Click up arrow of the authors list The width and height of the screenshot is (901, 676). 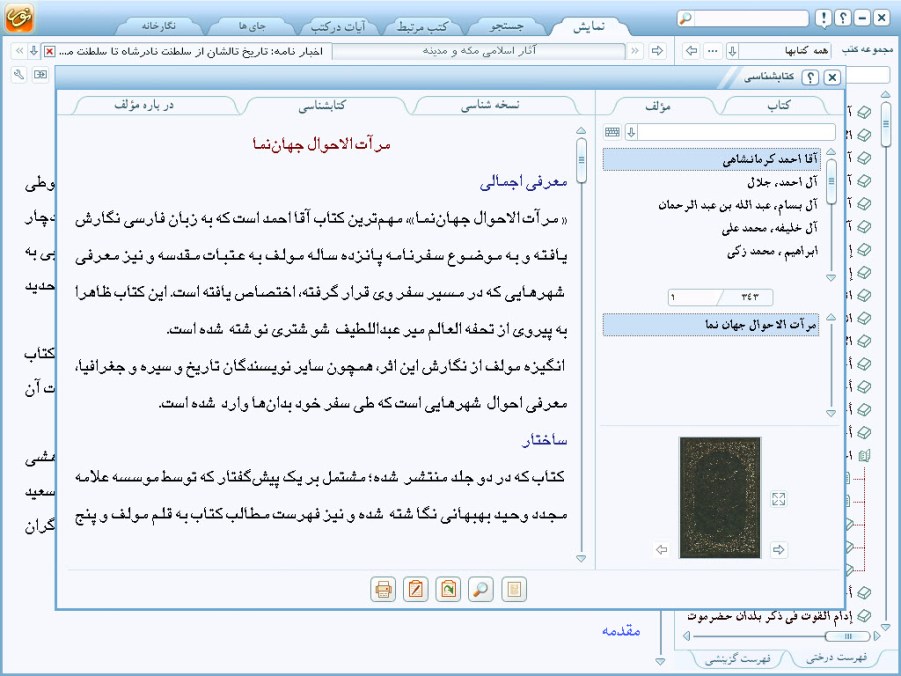pos(831,152)
